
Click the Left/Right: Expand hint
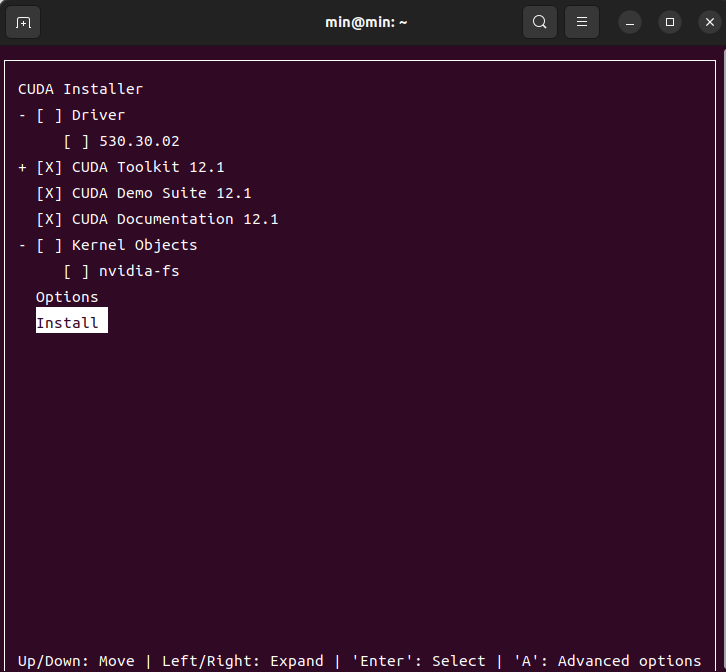coord(243,661)
